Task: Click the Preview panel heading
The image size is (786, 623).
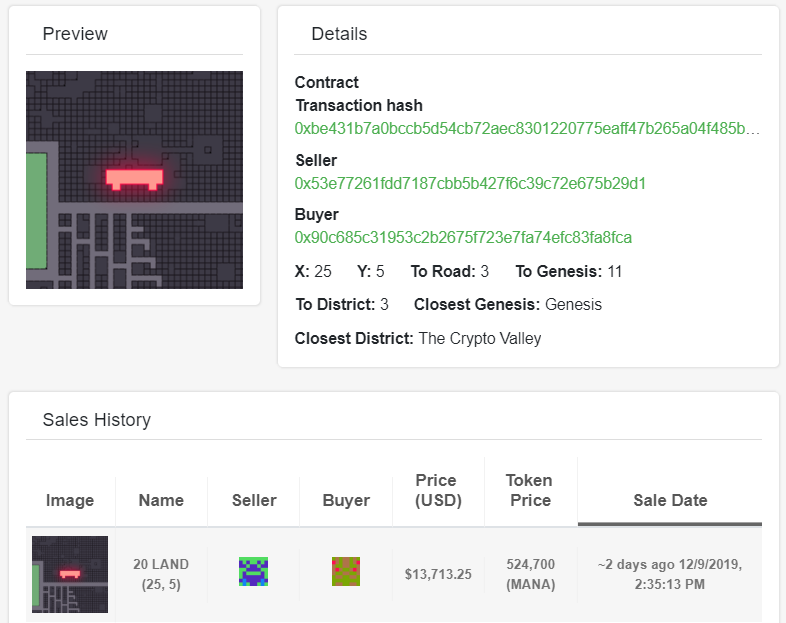Action: tap(75, 34)
